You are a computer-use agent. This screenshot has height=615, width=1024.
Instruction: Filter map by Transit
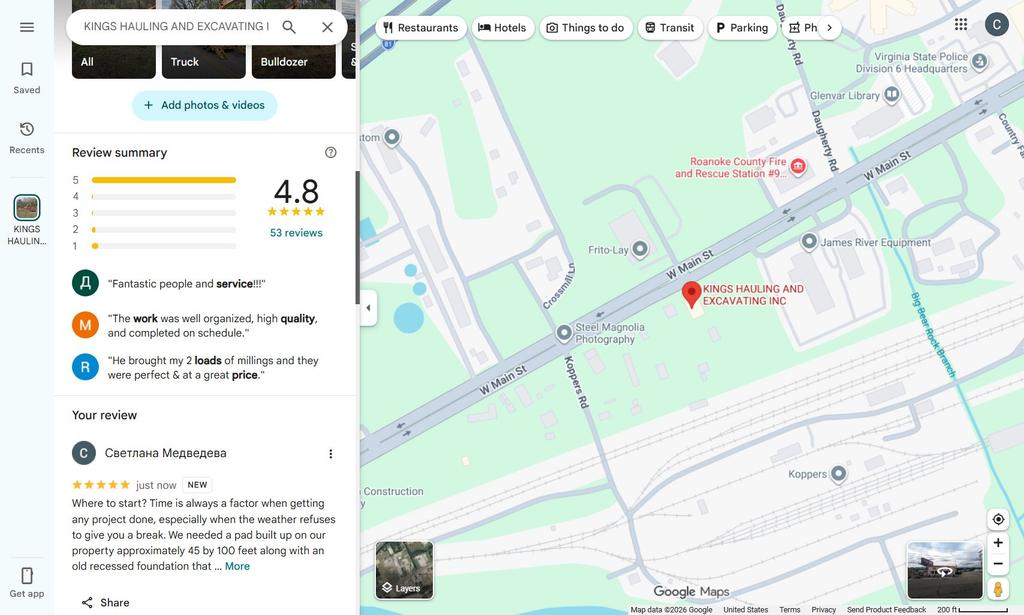[669, 27]
